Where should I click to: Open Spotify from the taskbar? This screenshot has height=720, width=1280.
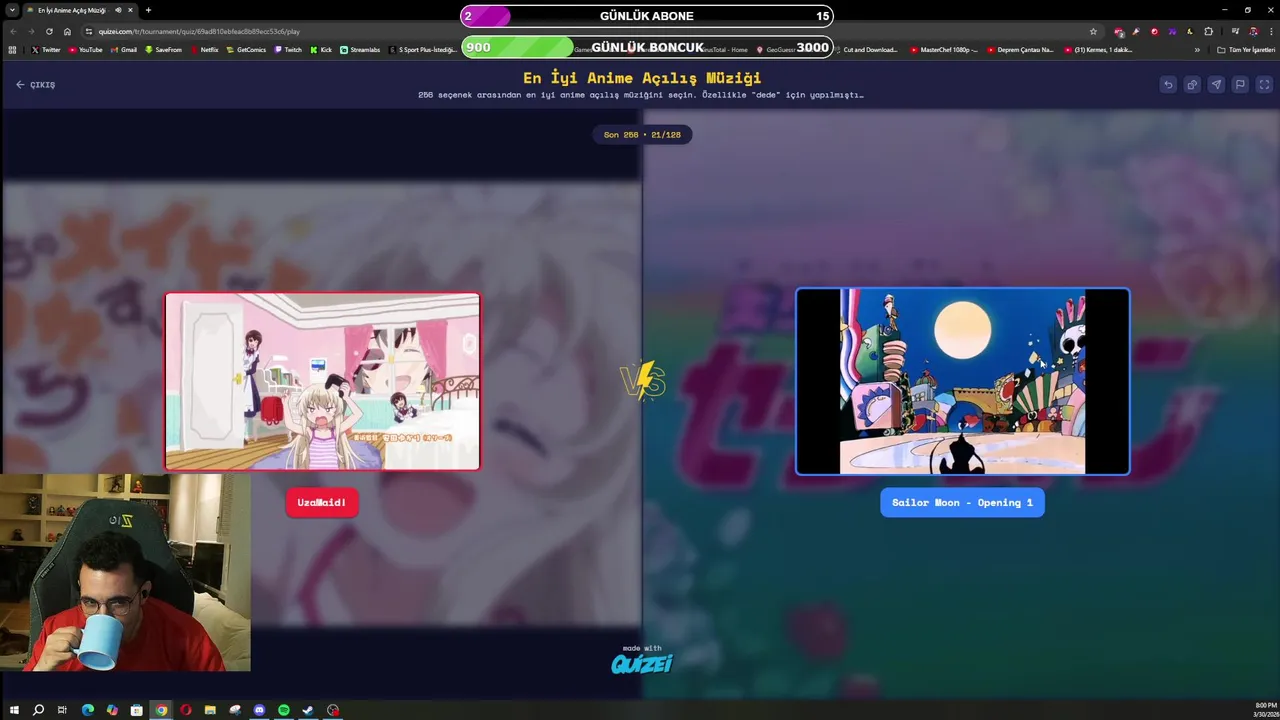pyautogui.click(x=284, y=710)
